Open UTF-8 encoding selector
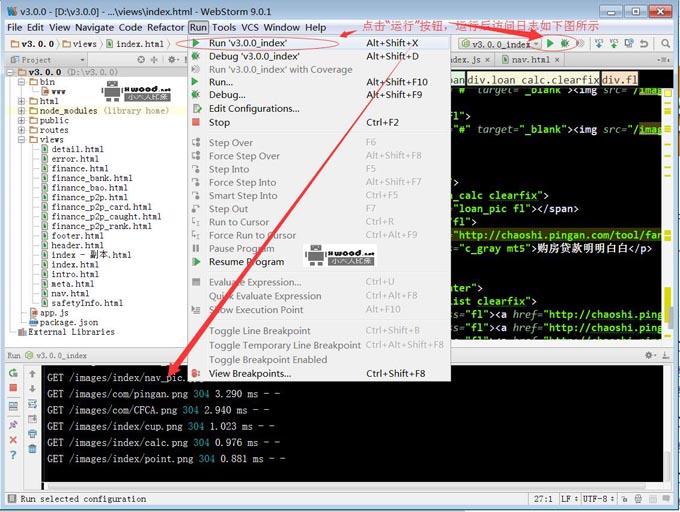Image resolution: width=680 pixels, height=512 pixels. [598, 499]
